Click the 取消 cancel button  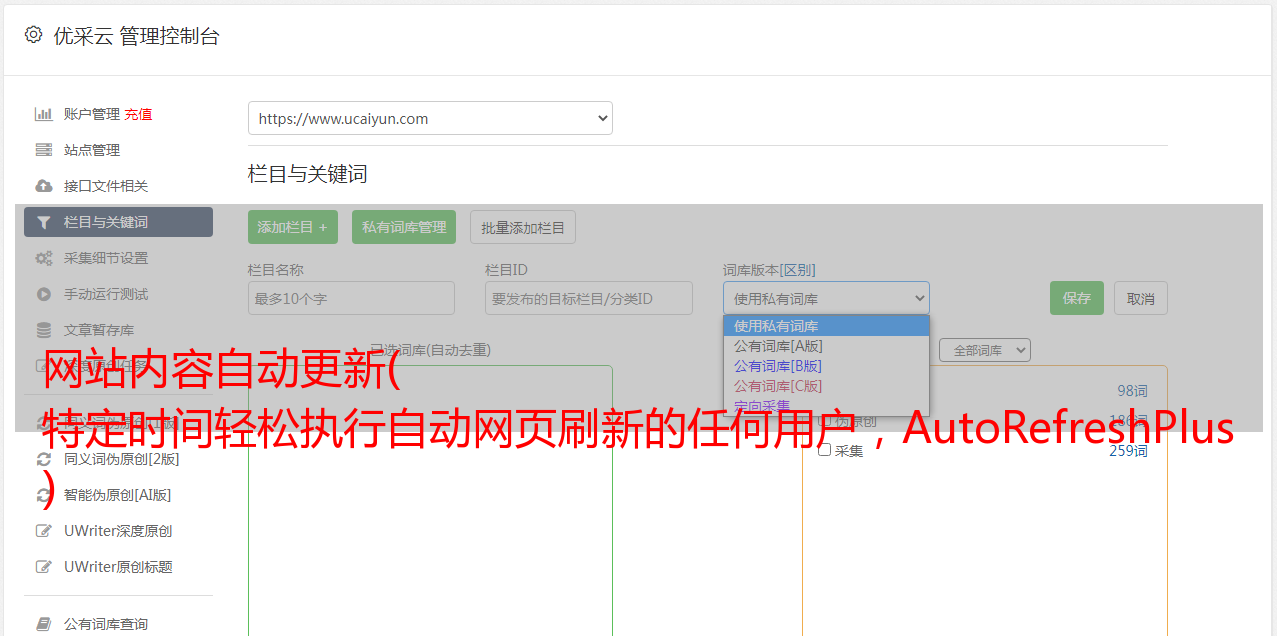(x=1141, y=298)
